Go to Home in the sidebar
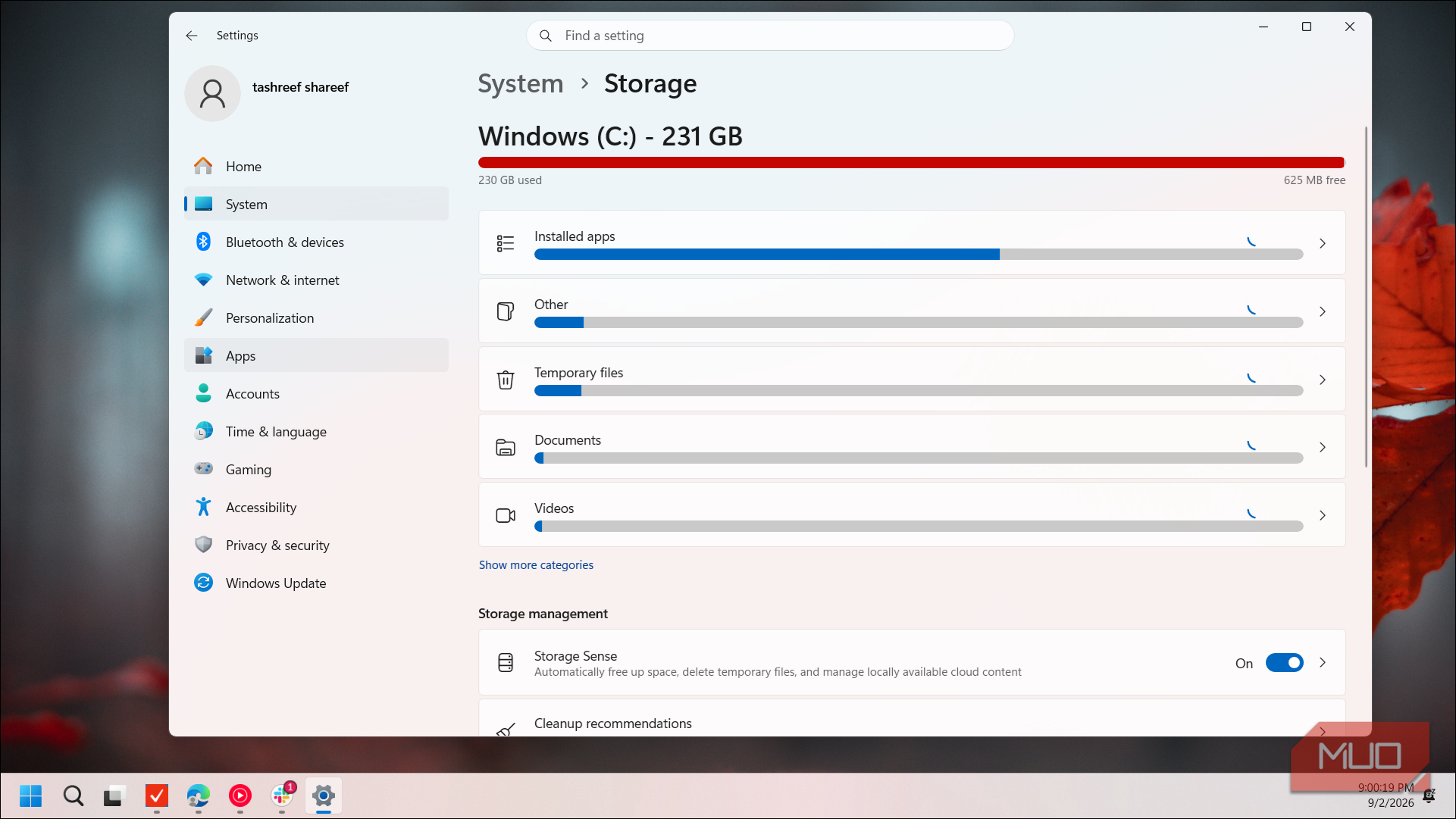 pos(316,166)
